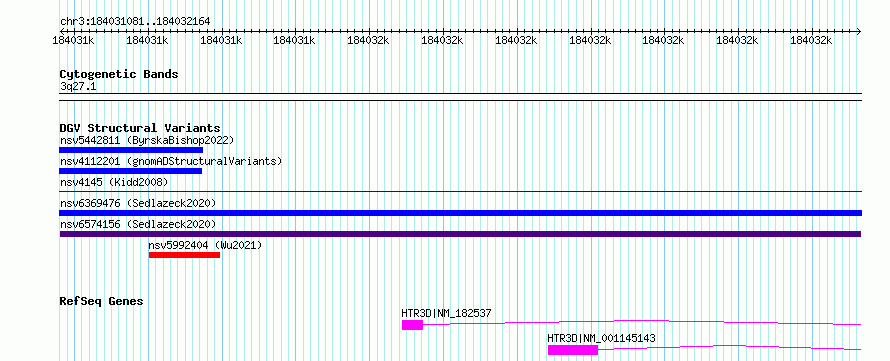890x361 pixels.
Task: Open variant nsv5992404 (Wu2021) label
Action: [x=205, y=245]
